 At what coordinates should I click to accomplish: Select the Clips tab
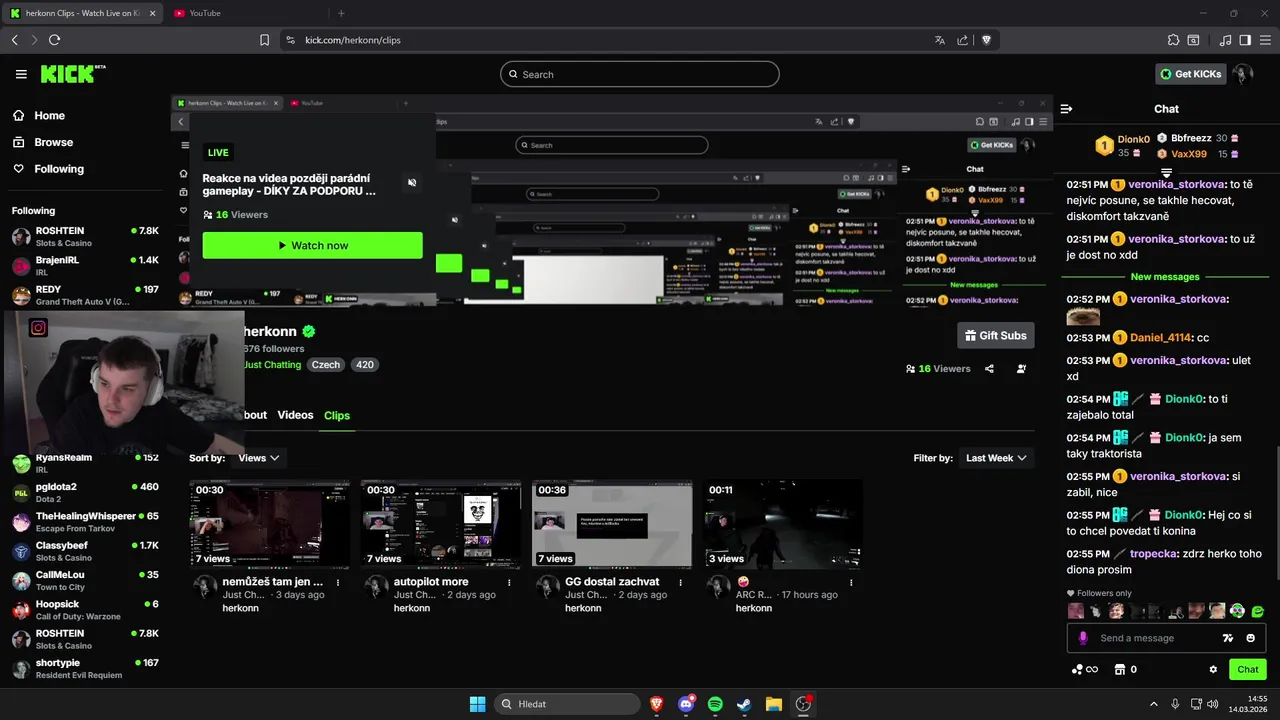(x=337, y=415)
